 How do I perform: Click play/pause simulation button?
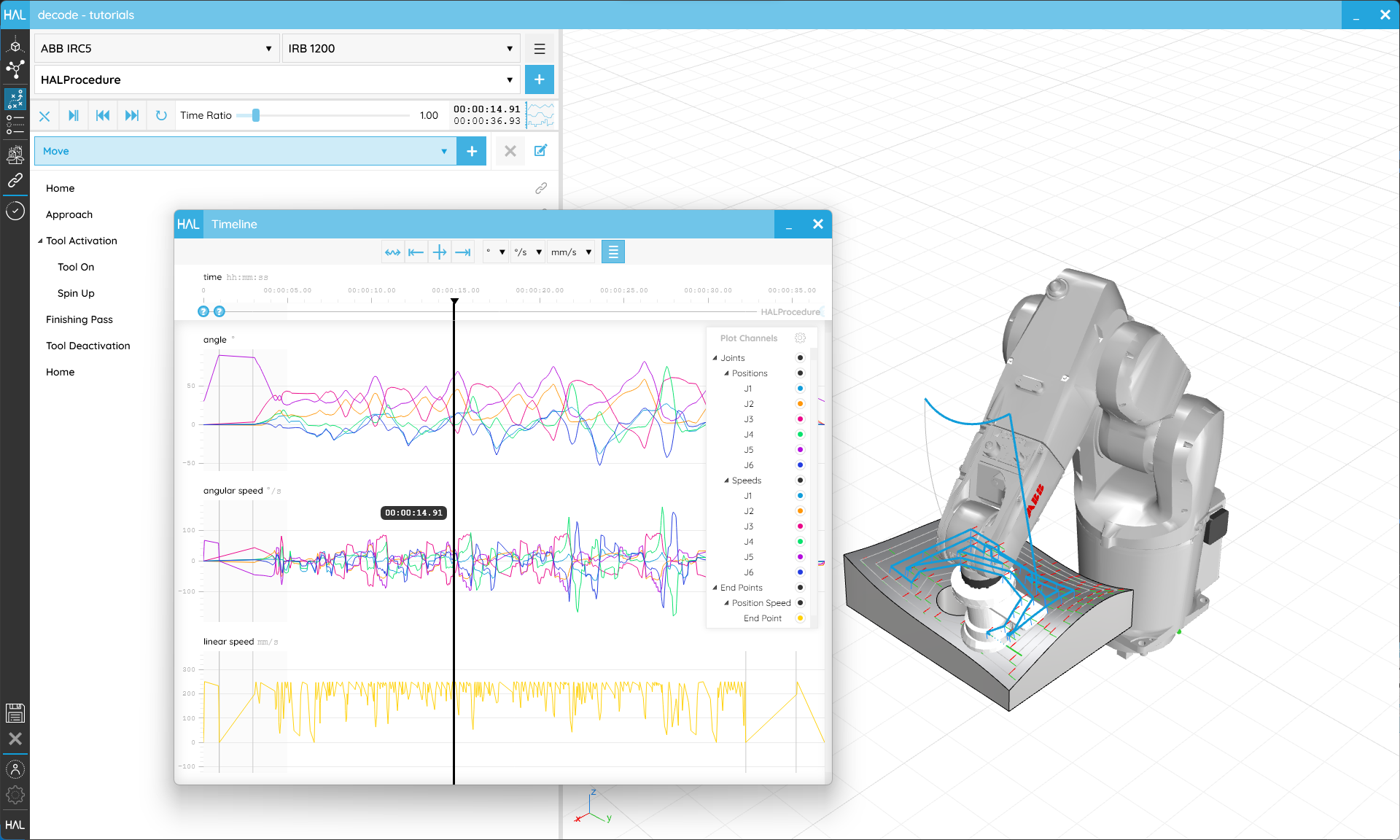point(74,116)
